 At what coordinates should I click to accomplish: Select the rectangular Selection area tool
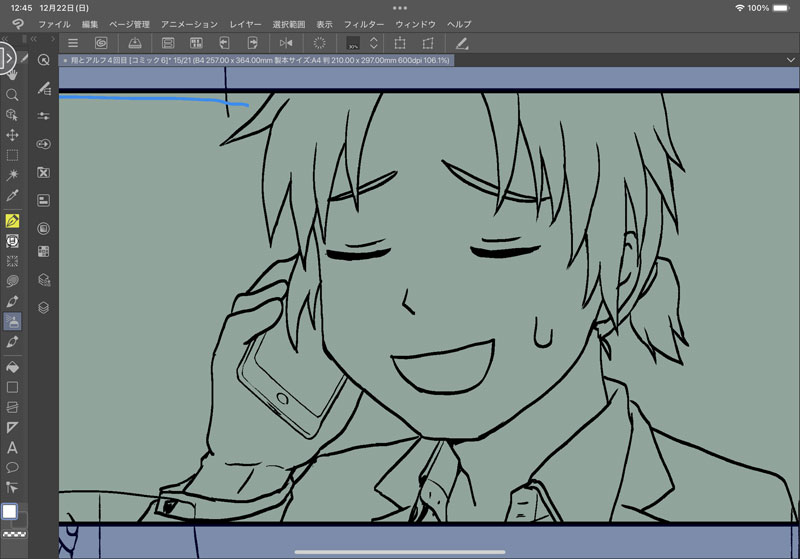pyautogui.click(x=13, y=155)
